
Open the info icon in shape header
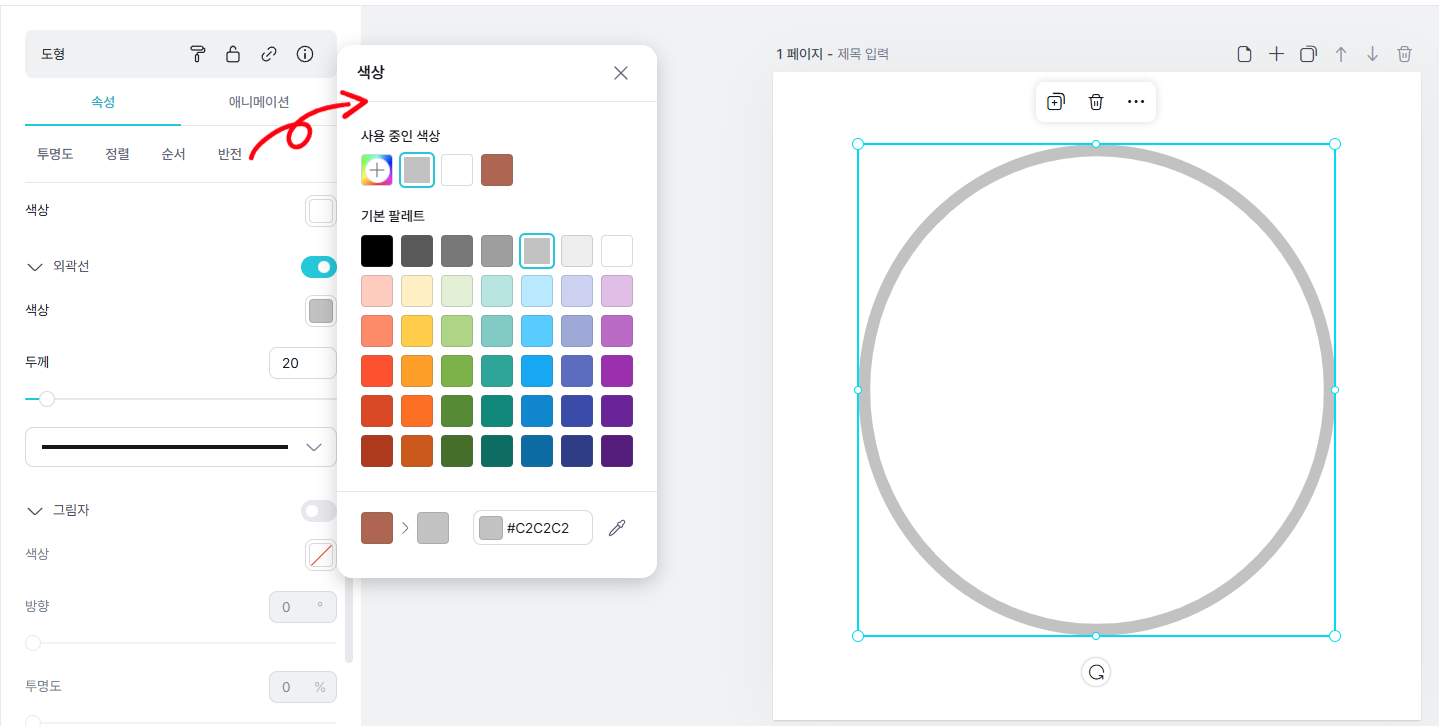coord(305,54)
